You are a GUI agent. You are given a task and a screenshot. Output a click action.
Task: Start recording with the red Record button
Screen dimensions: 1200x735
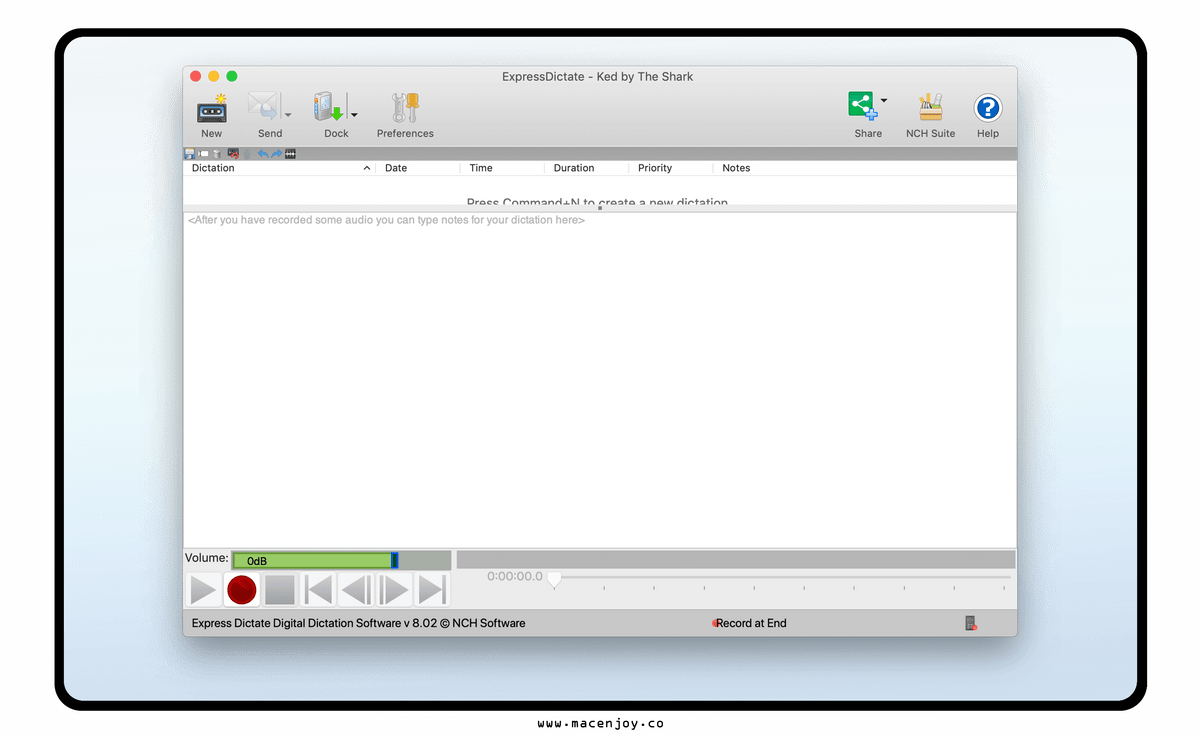coord(242,590)
